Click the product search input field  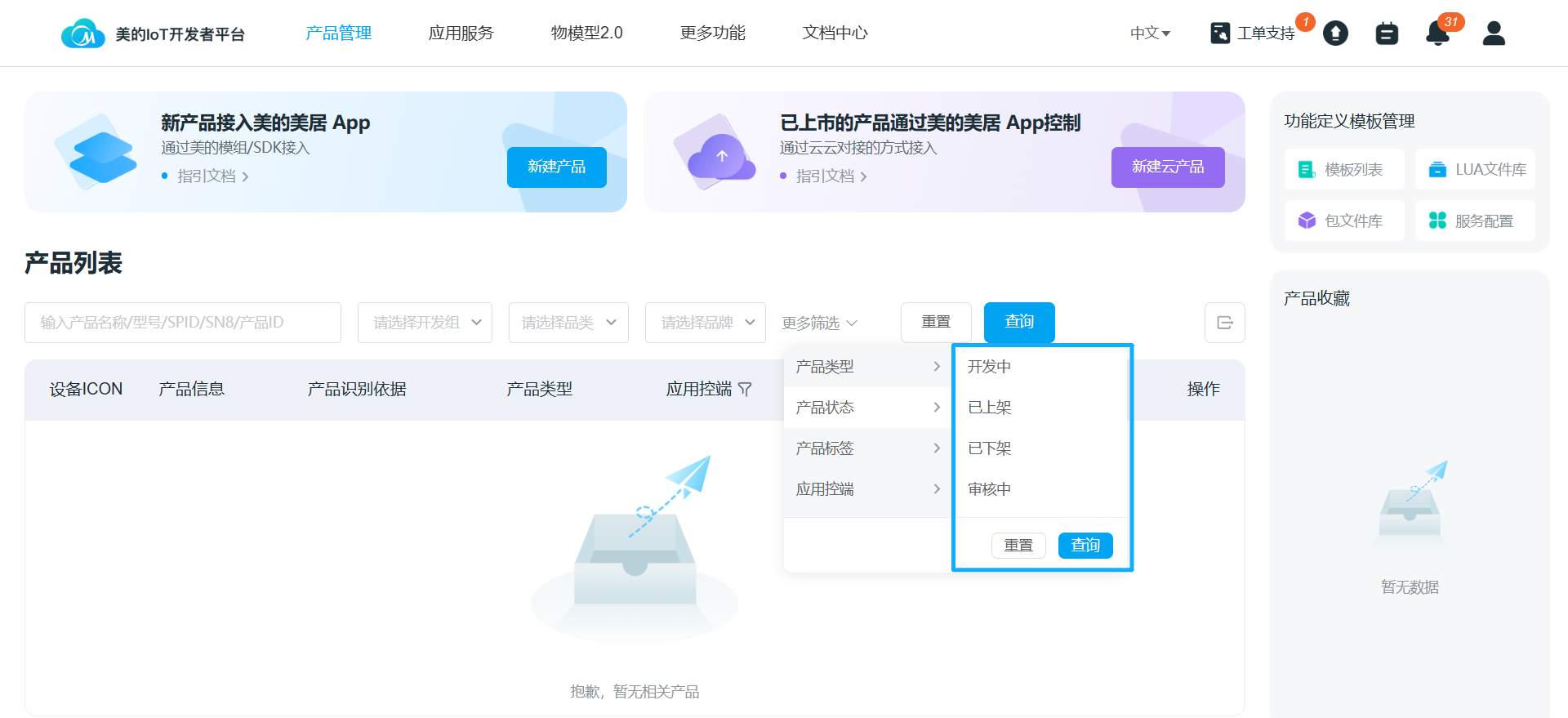coord(183,323)
